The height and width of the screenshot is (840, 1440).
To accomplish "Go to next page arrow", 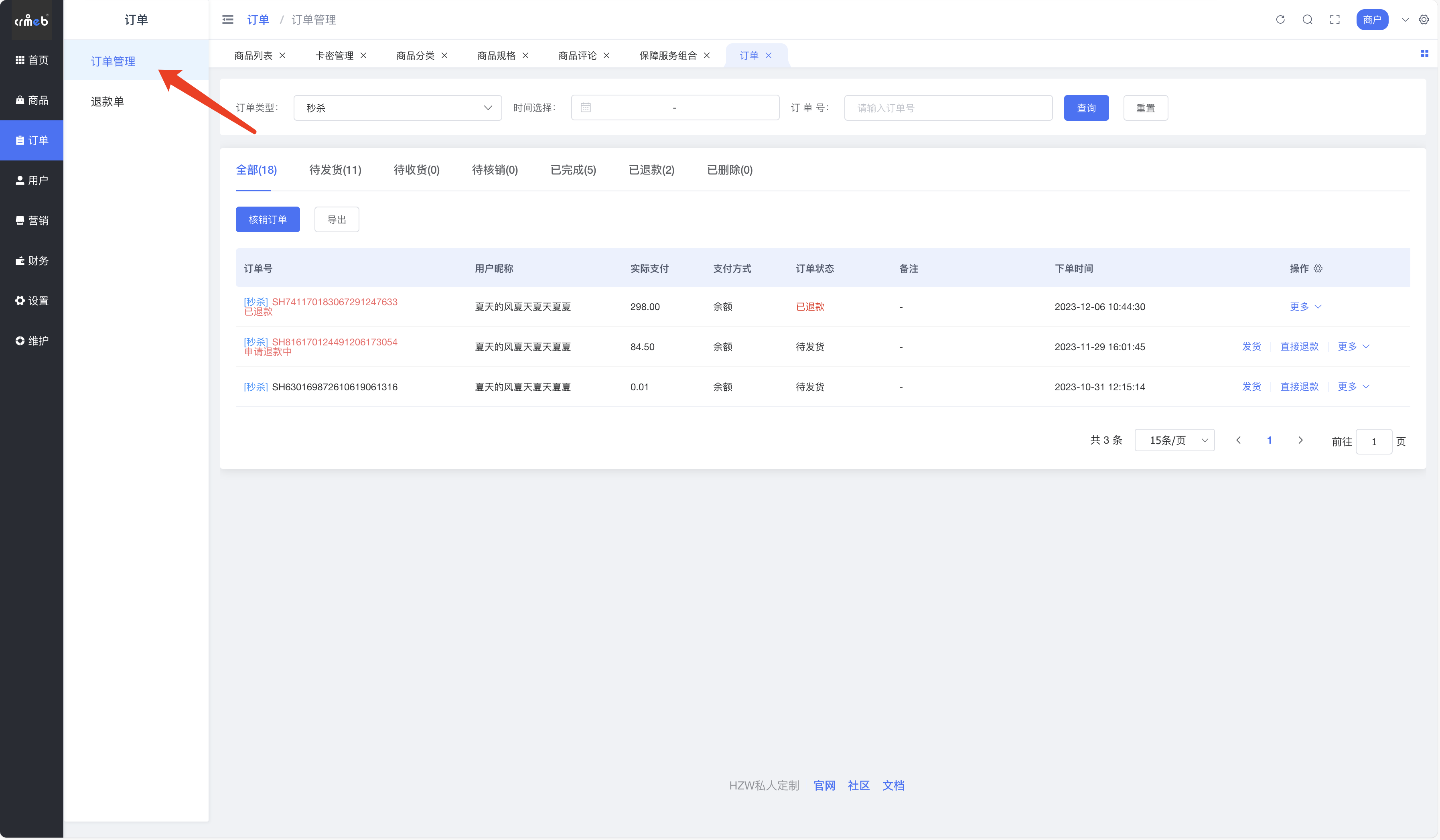I will [x=1300, y=440].
